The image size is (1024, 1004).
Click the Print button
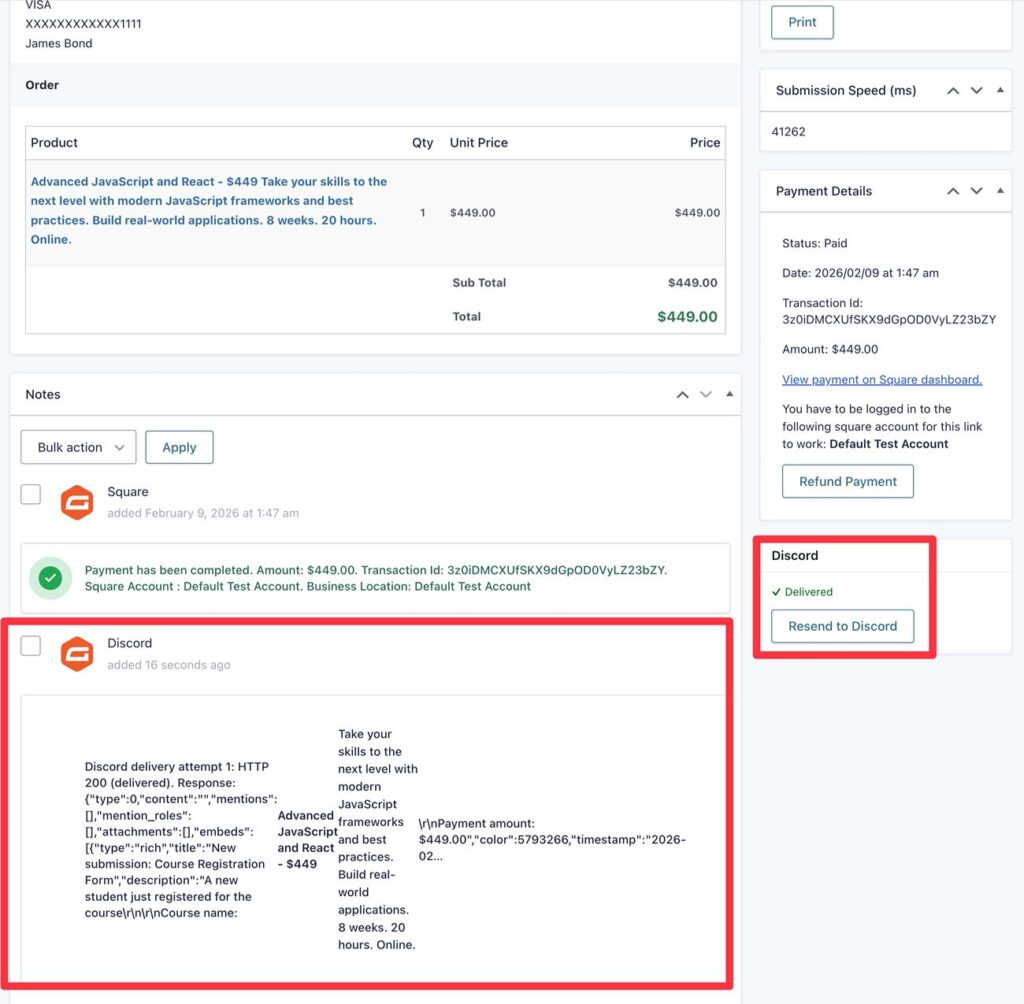(802, 22)
